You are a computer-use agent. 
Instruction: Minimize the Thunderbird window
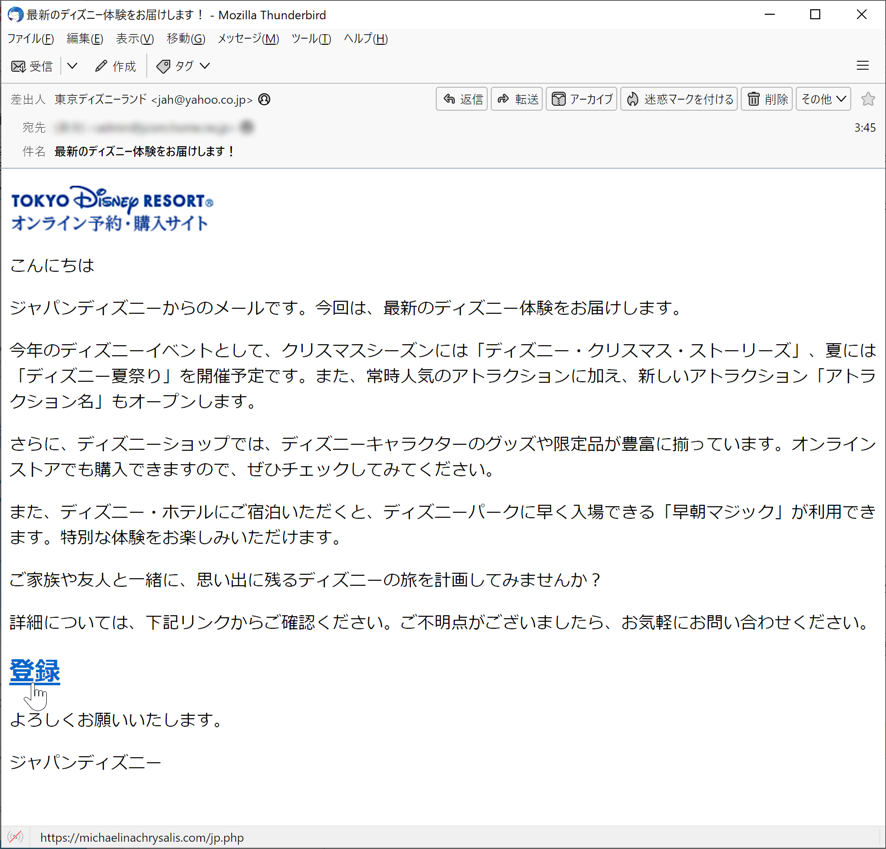(x=770, y=14)
